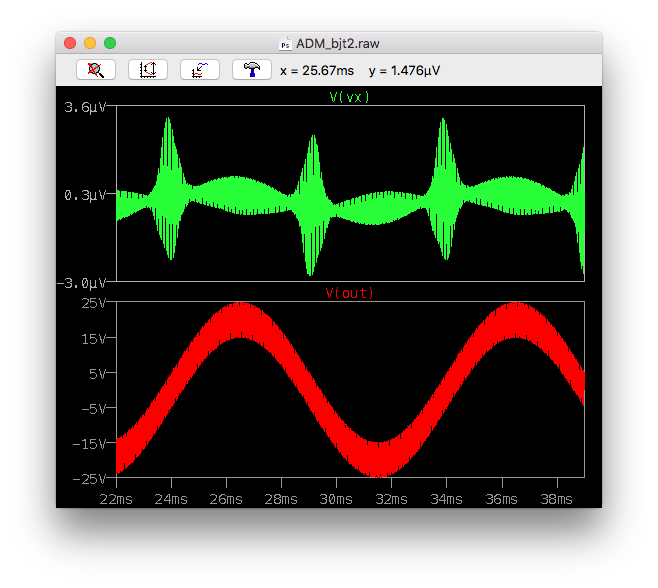Click the 30ms time axis label
Image resolution: width=658 pixels, height=588 pixels.
(x=336, y=499)
